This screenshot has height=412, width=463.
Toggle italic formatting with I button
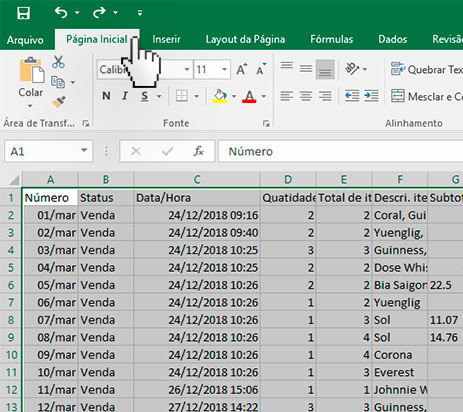pyautogui.click(x=125, y=96)
